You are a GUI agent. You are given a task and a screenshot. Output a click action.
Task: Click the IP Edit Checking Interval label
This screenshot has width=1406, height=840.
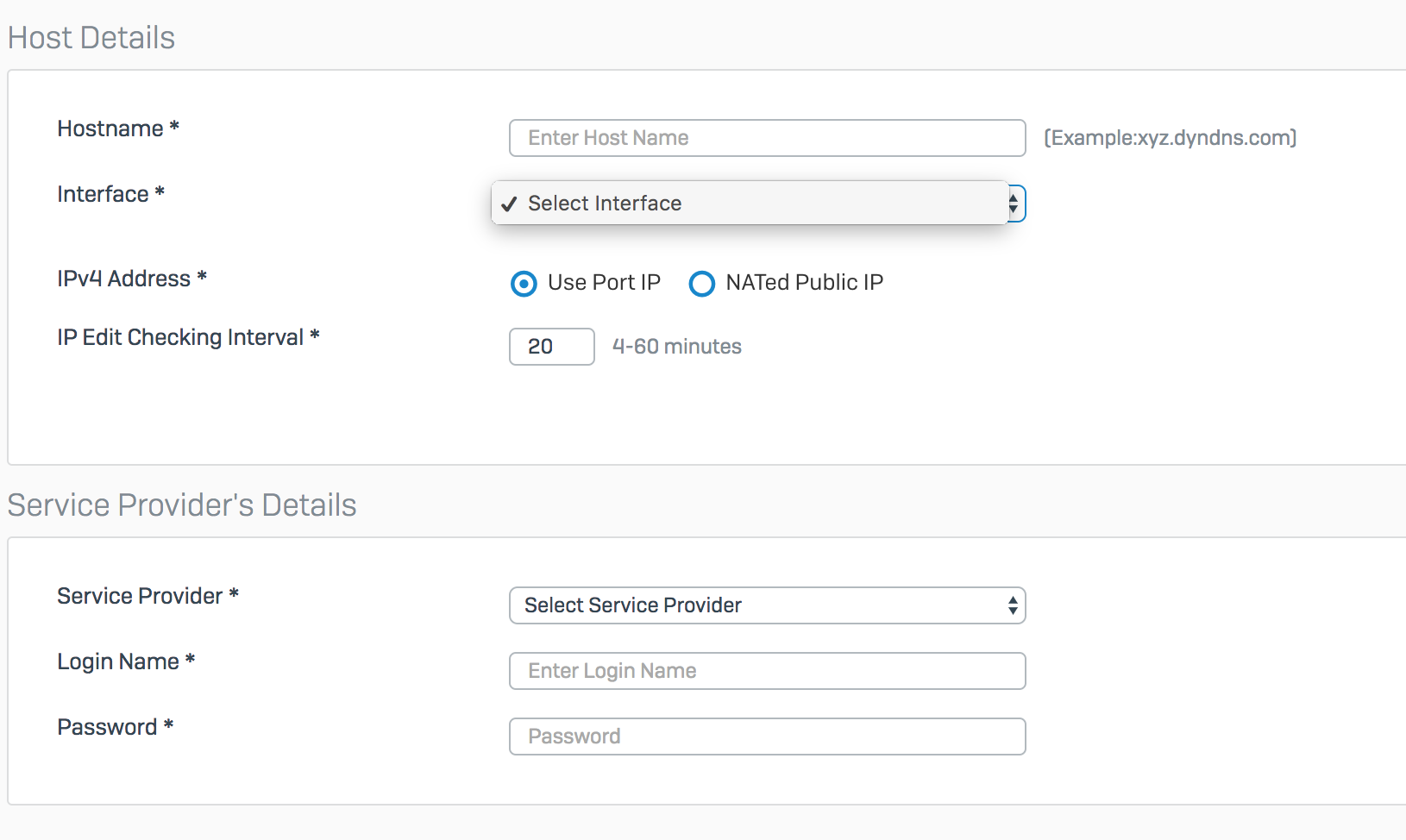pos(188,337)
